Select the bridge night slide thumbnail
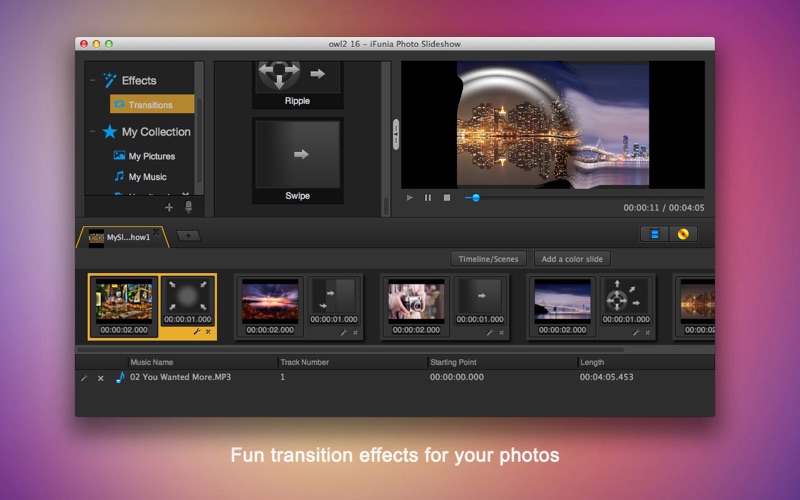 (562, 302)
